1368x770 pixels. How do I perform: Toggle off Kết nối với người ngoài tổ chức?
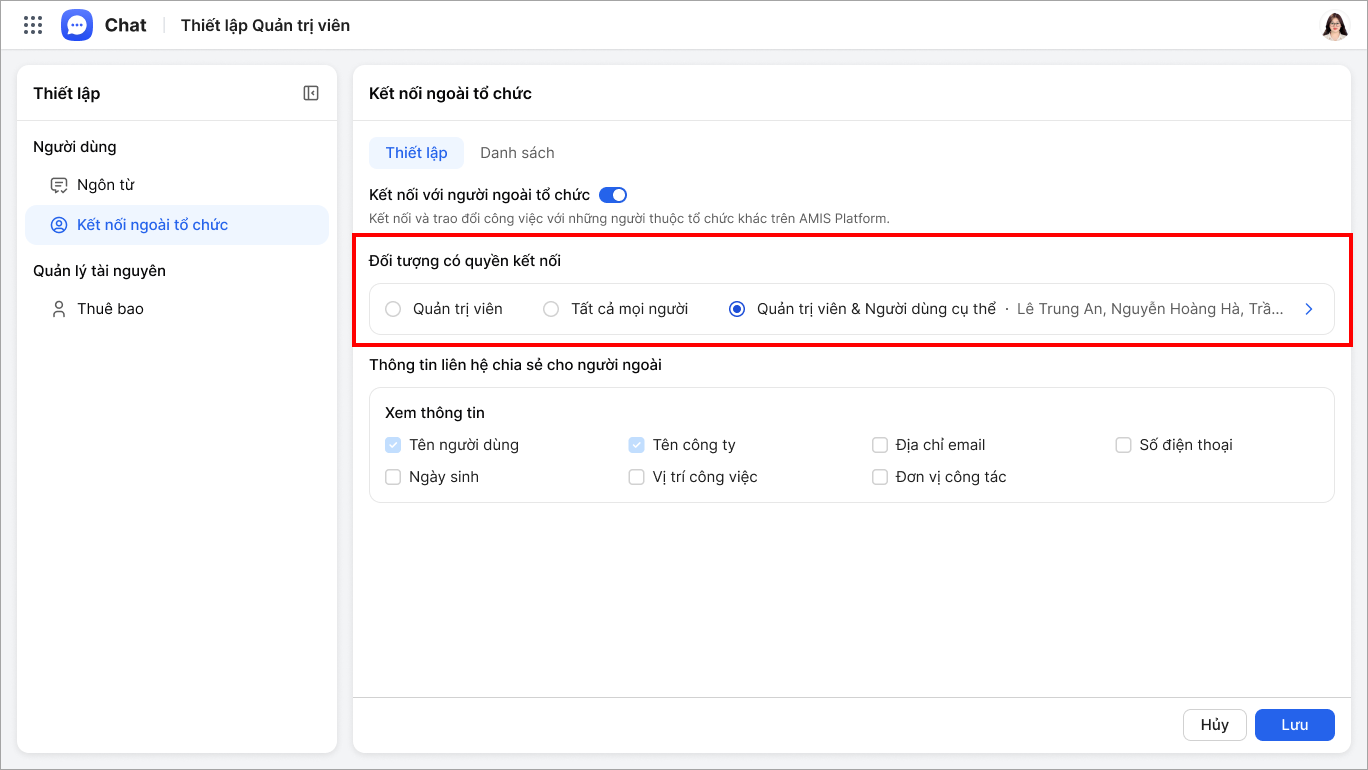[612, 195]
